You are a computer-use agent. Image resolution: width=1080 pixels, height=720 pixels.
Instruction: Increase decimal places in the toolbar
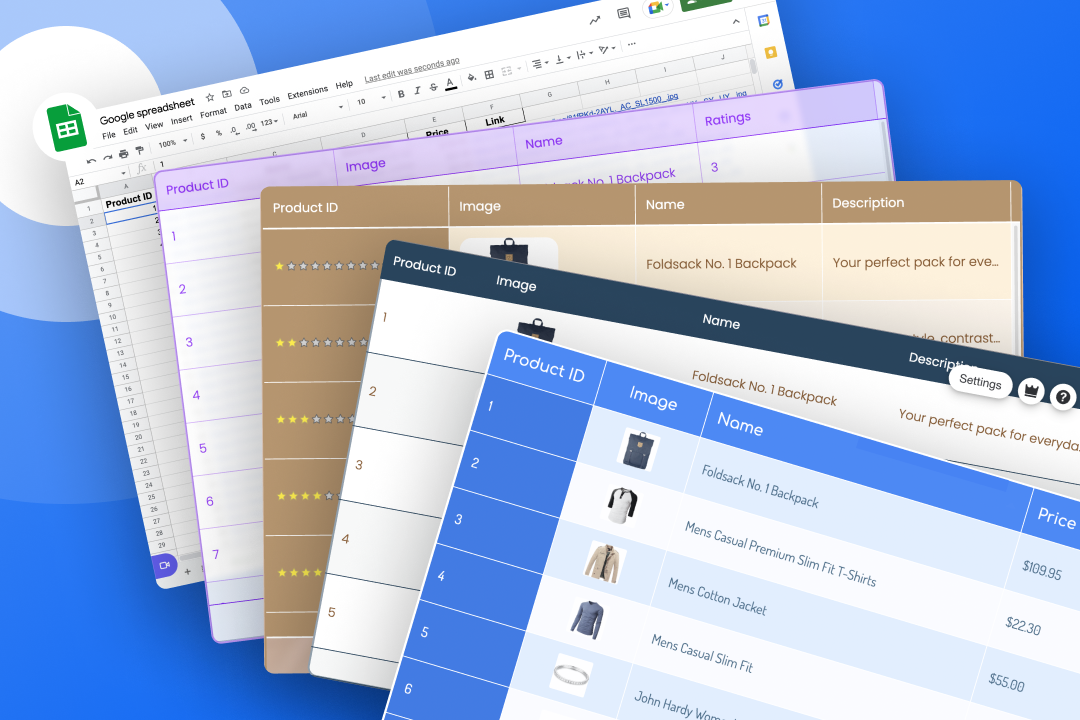[x=250, y=126]
